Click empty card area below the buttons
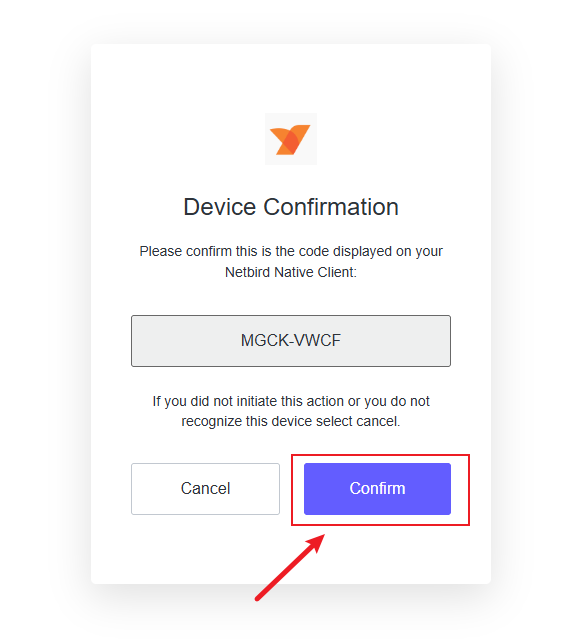The height and width of the screenshot is (642, 566). (x=410, y=555)
